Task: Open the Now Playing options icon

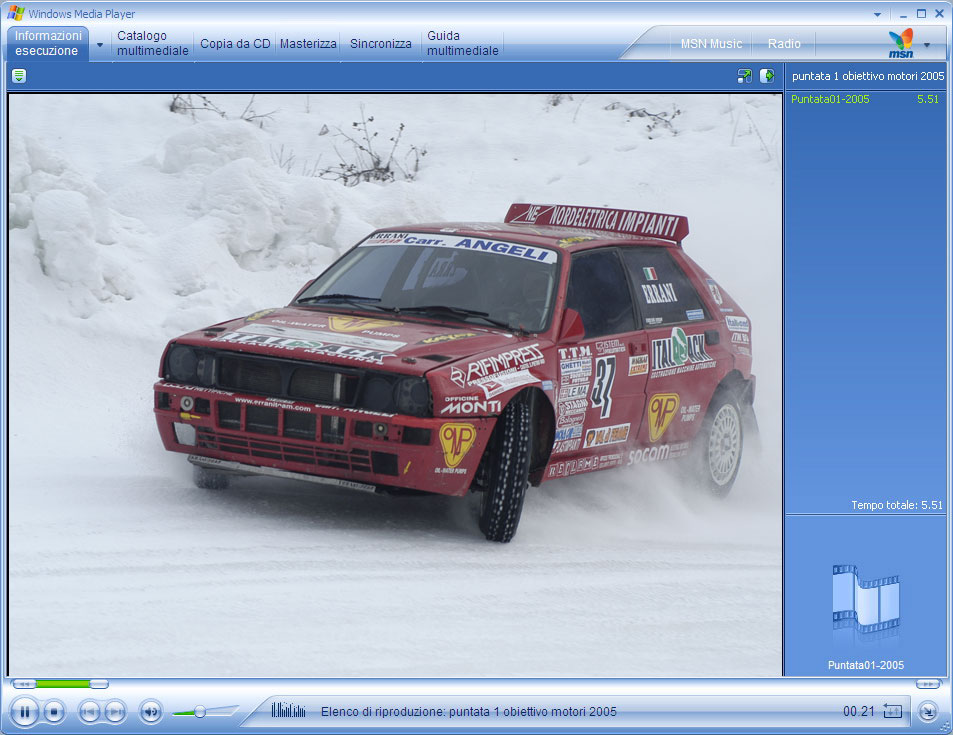Action: click(19, 76)
